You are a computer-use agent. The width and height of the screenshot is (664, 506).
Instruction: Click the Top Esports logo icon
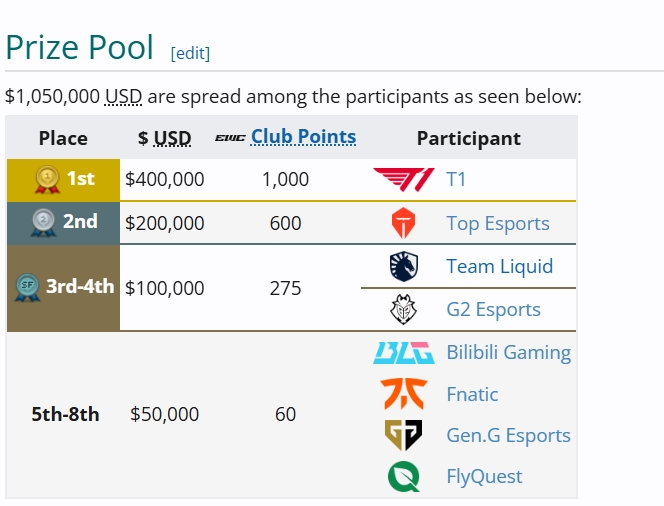pyautogui.click(x=404, y=223)
